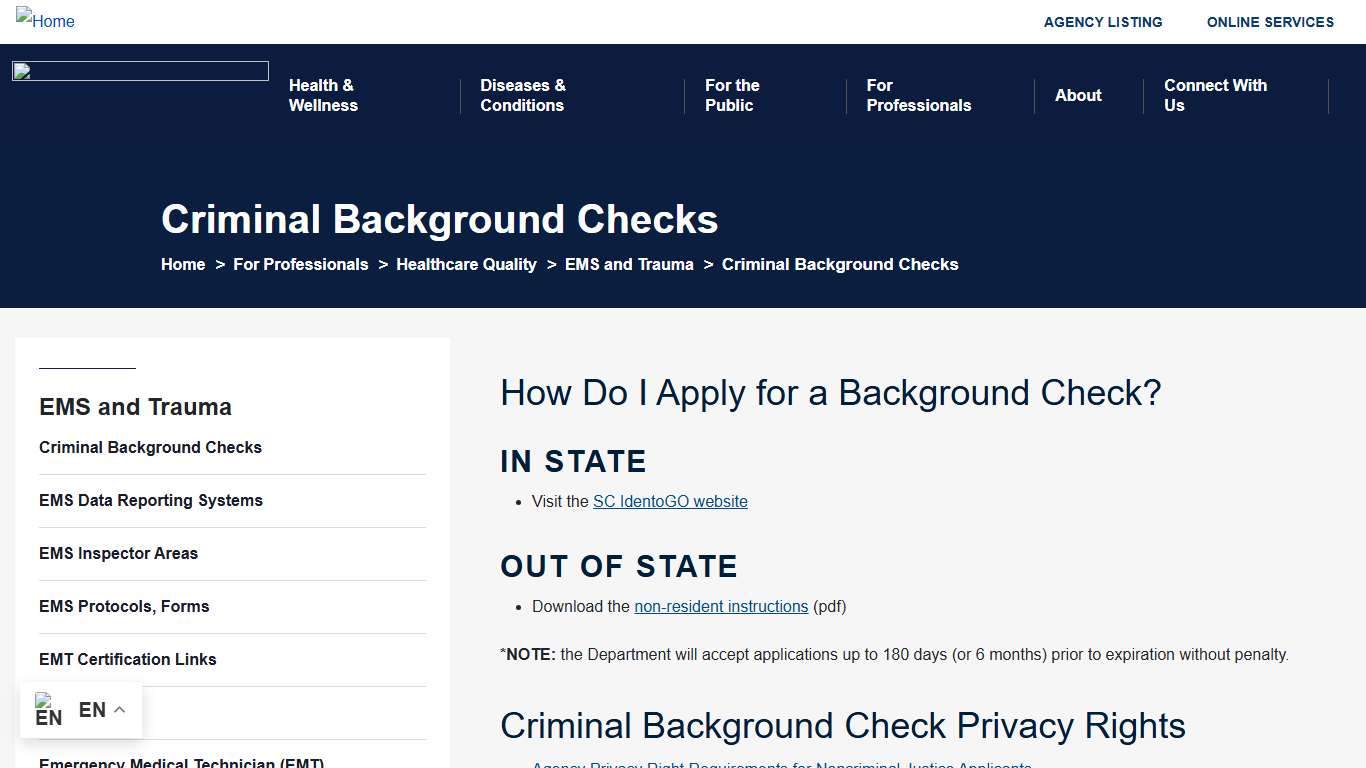Download the non-resident instructions PDF
The height and width of the screenshot is (768, 1366).
(721, 606)
